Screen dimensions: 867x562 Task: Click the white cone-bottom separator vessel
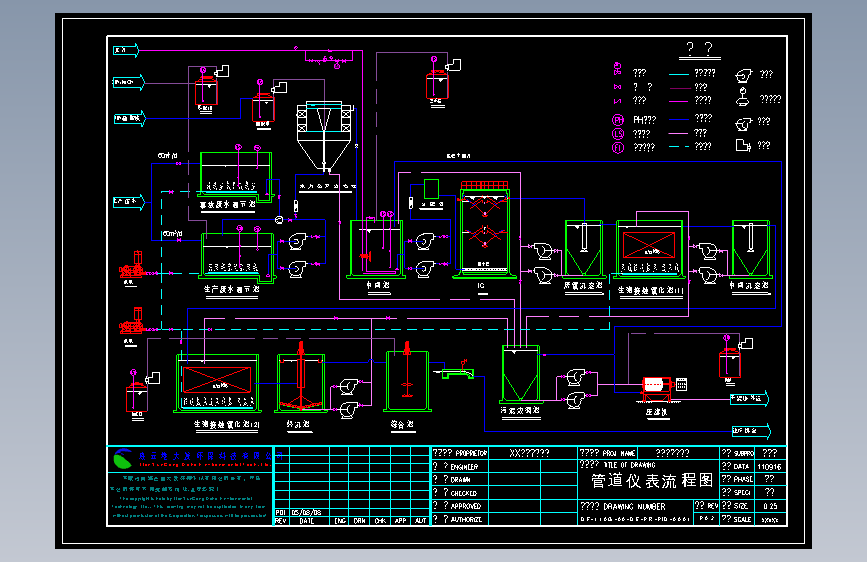click(x=324, y=136)
